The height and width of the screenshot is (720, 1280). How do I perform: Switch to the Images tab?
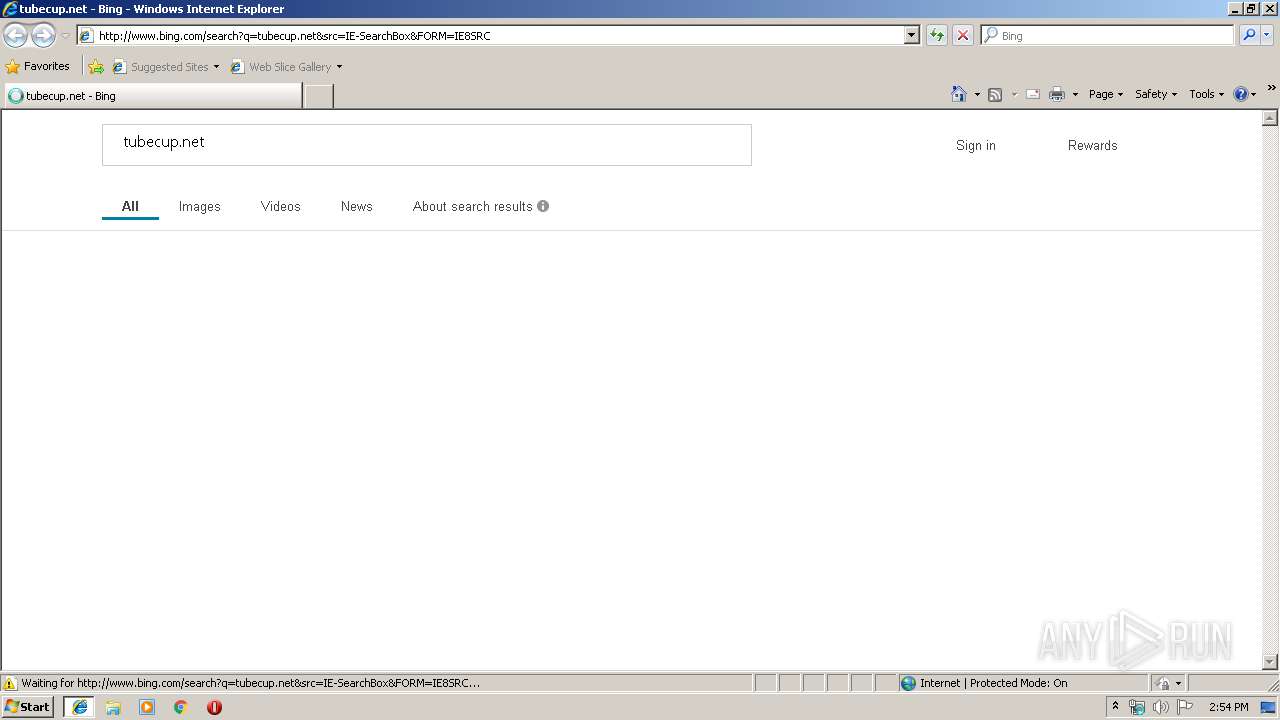tap(199, 206)
